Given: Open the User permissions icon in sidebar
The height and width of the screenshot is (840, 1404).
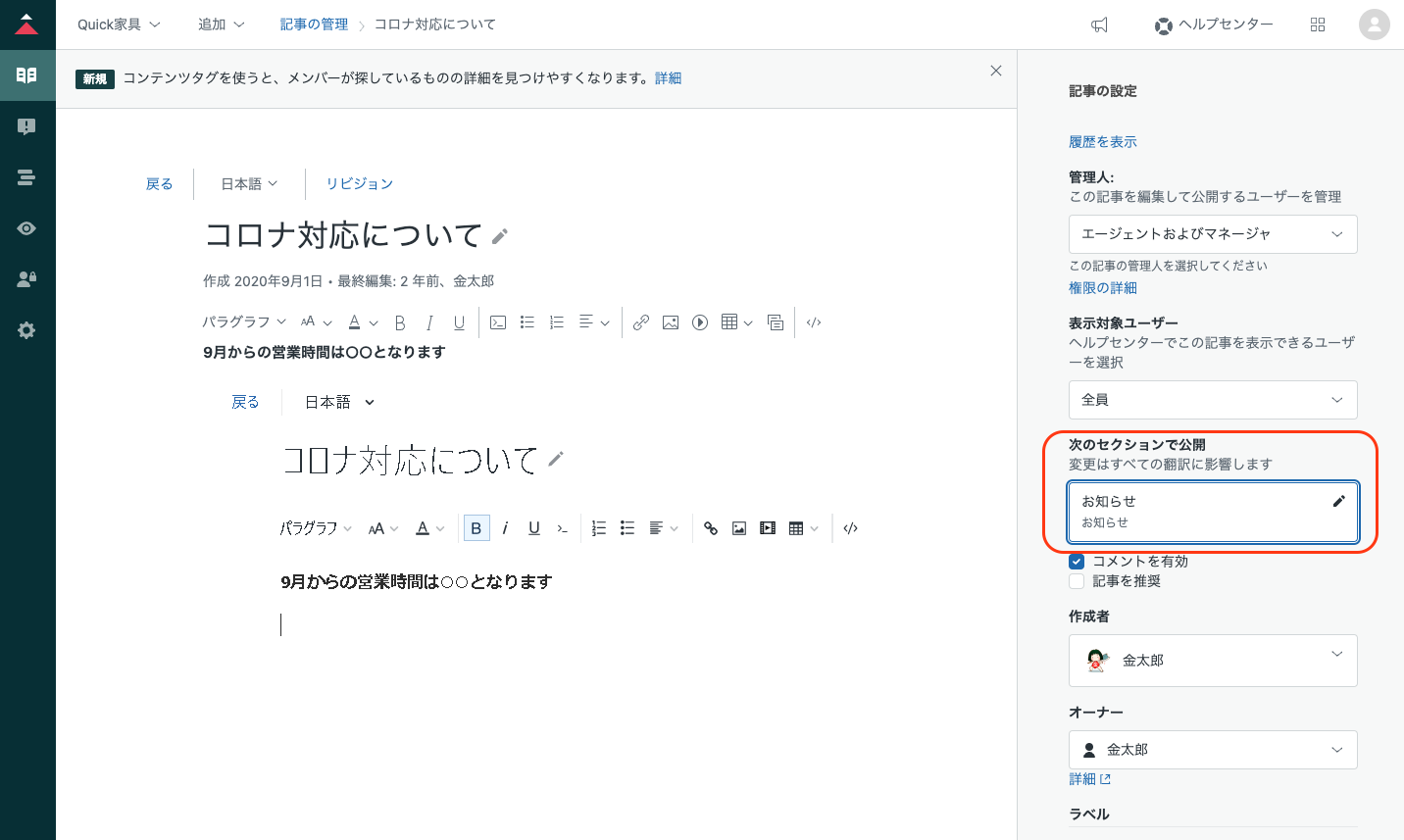Looking at the screenshot, I should [x=27, y=279].
